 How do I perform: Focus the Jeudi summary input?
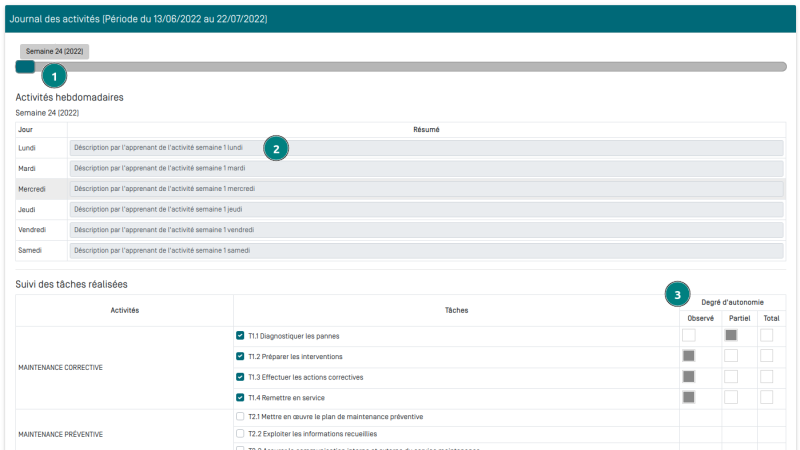(x=426, y=209)
